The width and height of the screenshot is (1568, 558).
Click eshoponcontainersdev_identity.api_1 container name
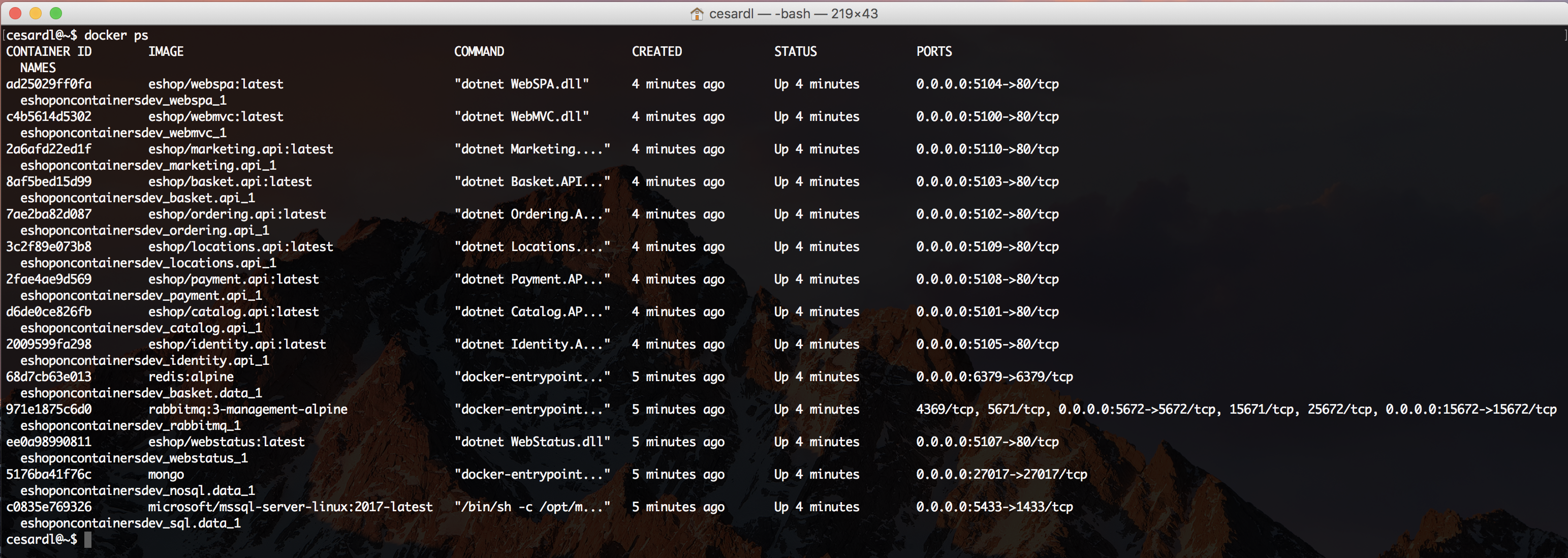(144, 361)
